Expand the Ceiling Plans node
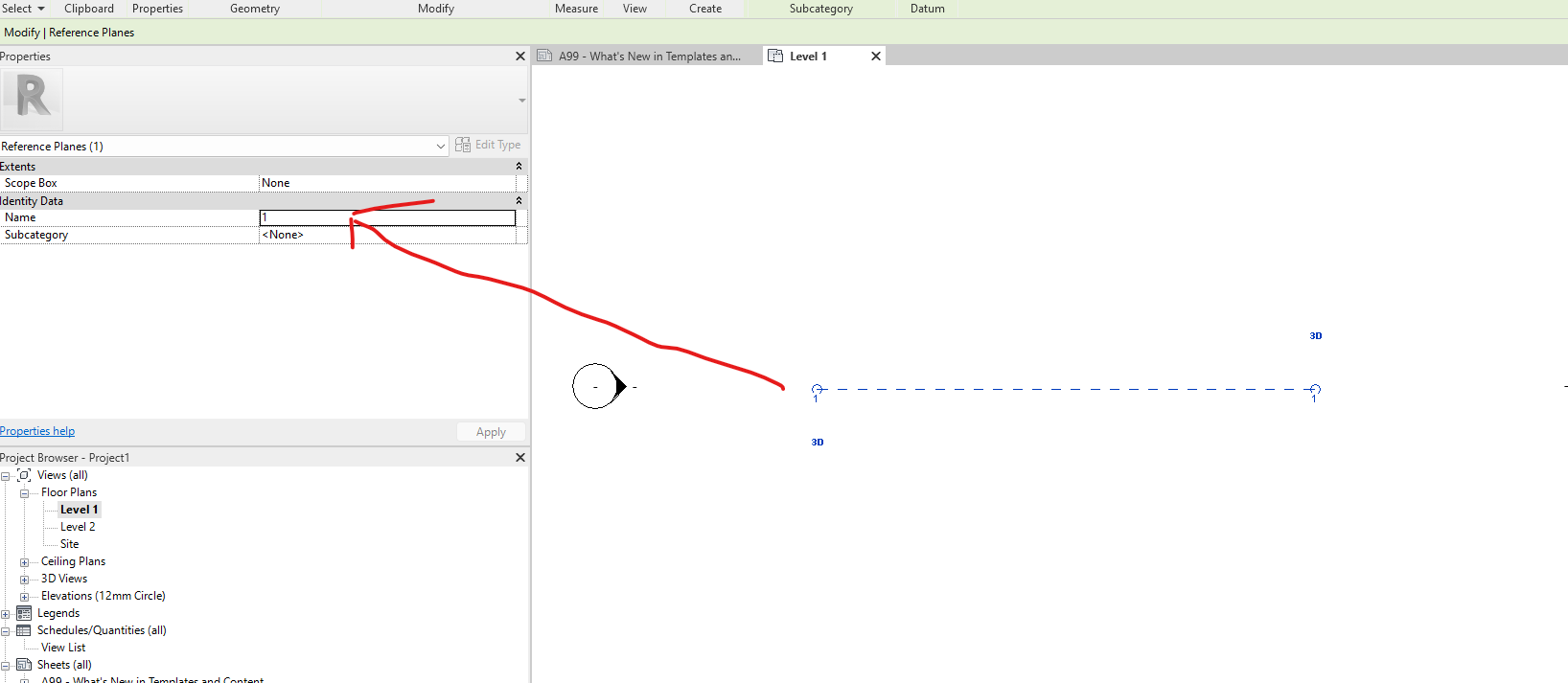Image resolution: width=1568 pixels, height=683 pixels. pos(24,562)
